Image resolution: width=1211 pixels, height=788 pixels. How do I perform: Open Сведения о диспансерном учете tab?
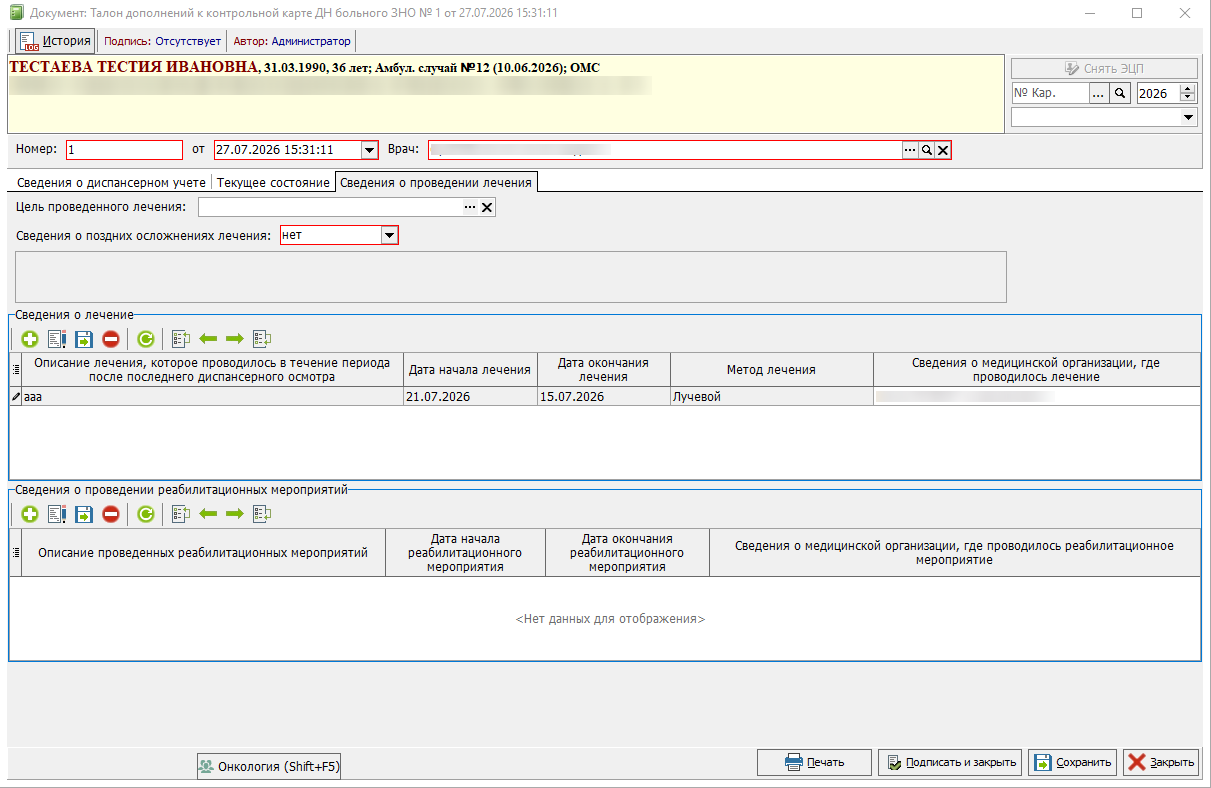[111, 183]
